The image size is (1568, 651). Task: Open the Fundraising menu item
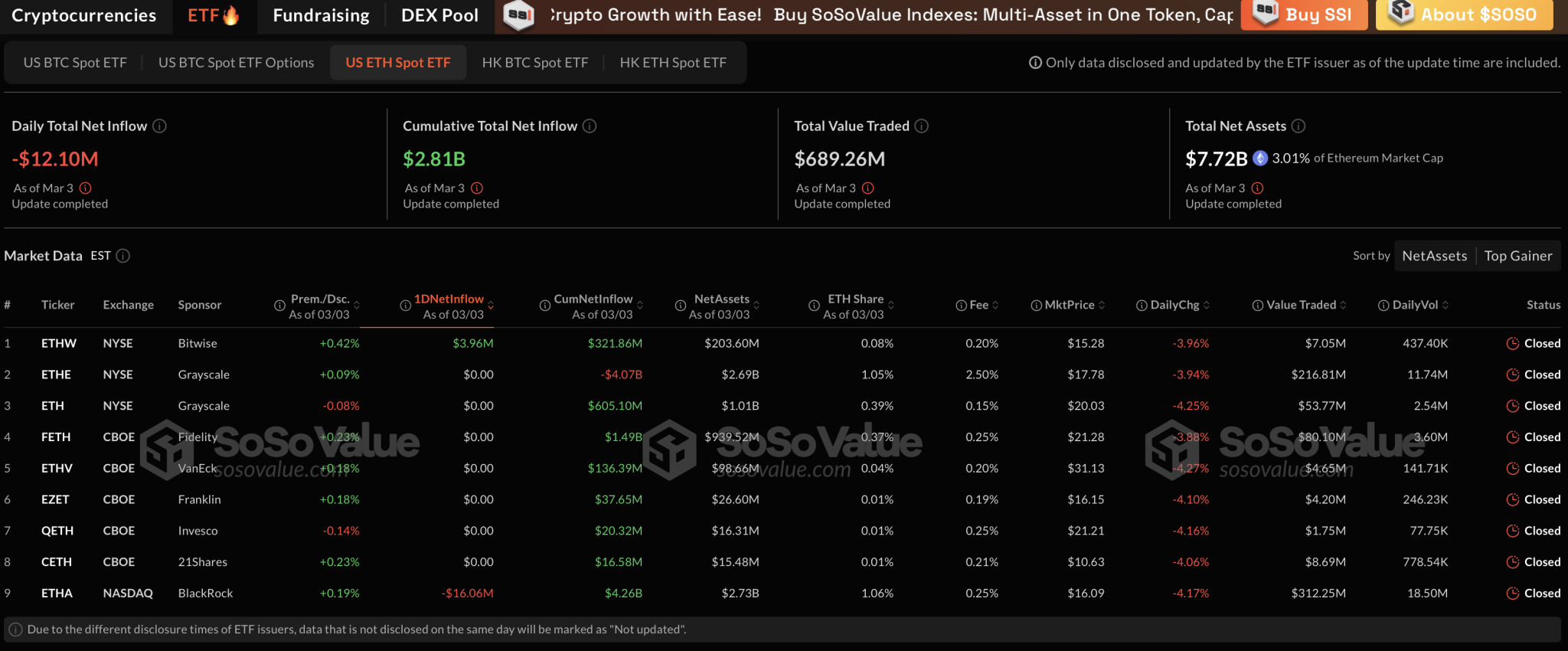321,15
